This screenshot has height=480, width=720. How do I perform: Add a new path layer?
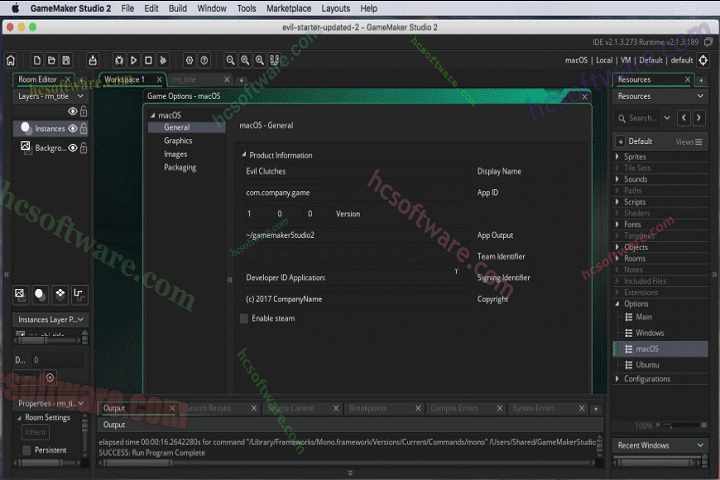(x=79, y=294)
